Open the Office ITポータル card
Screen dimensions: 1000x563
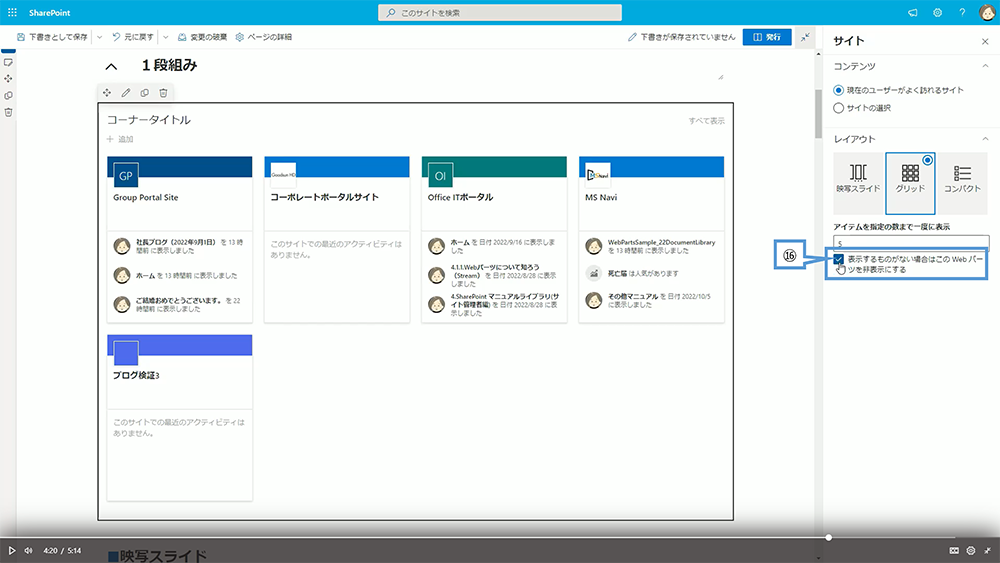(494, 239)
